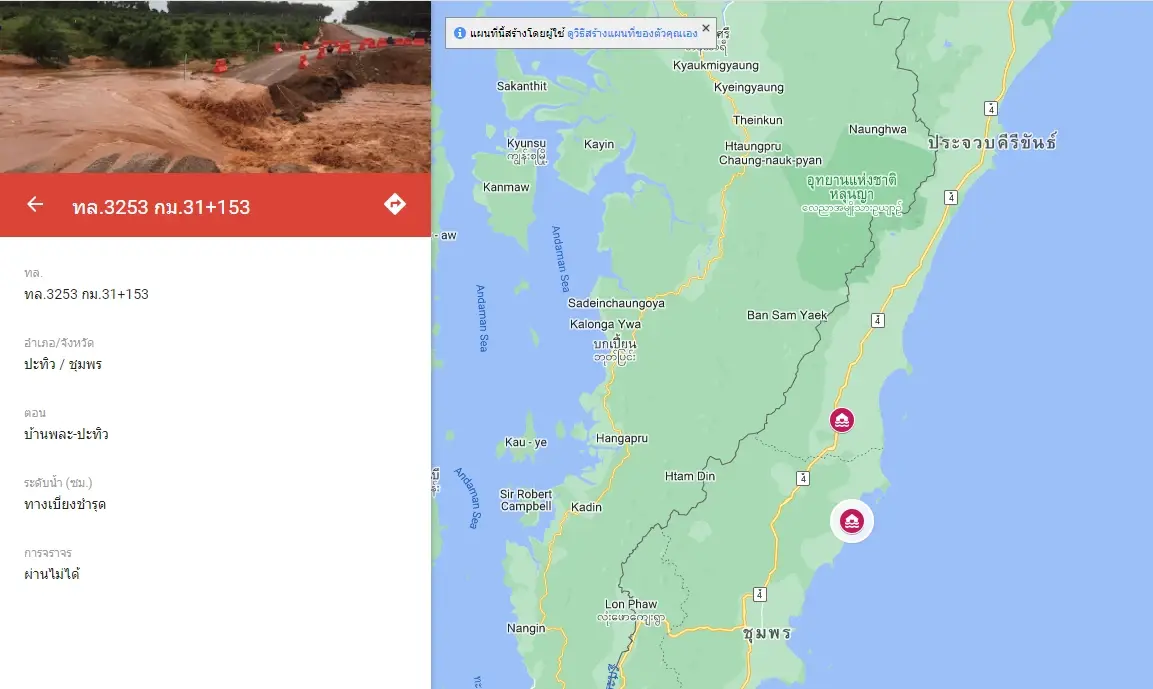Select the ทางเบี่ยงชำรุด water level value
Image resolution: width=1153 pixels, height=689 pixels.
click(x=65, y=504)
